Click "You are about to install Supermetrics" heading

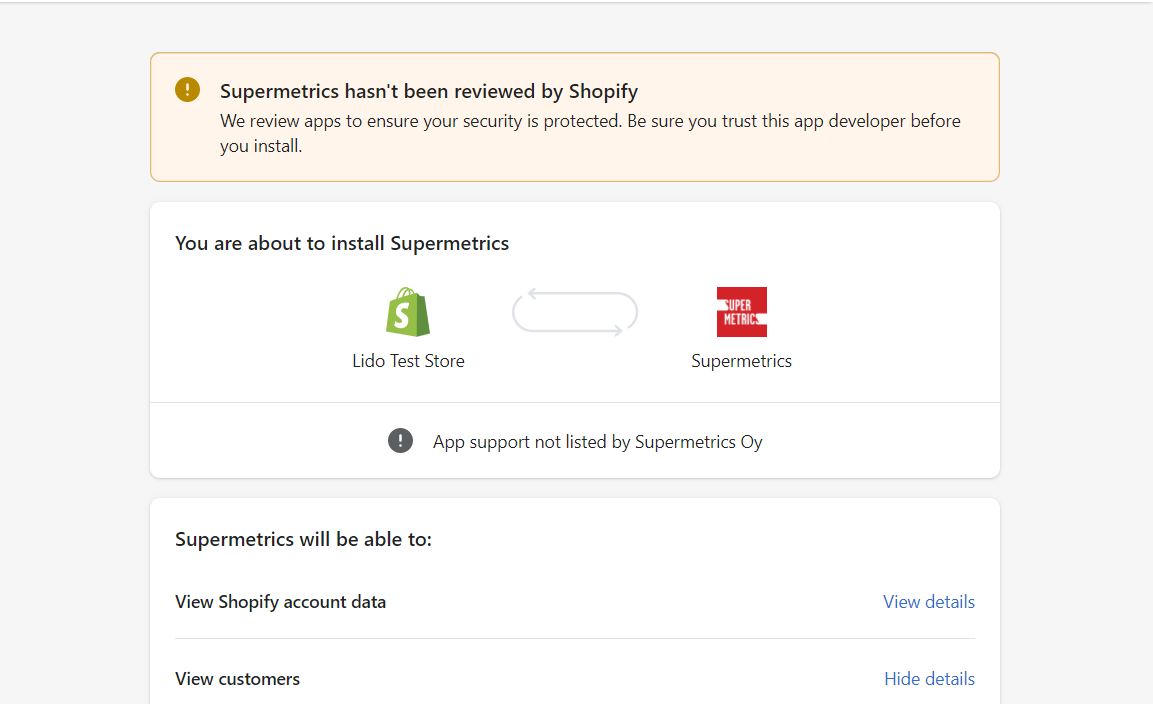tap(342, 243)
